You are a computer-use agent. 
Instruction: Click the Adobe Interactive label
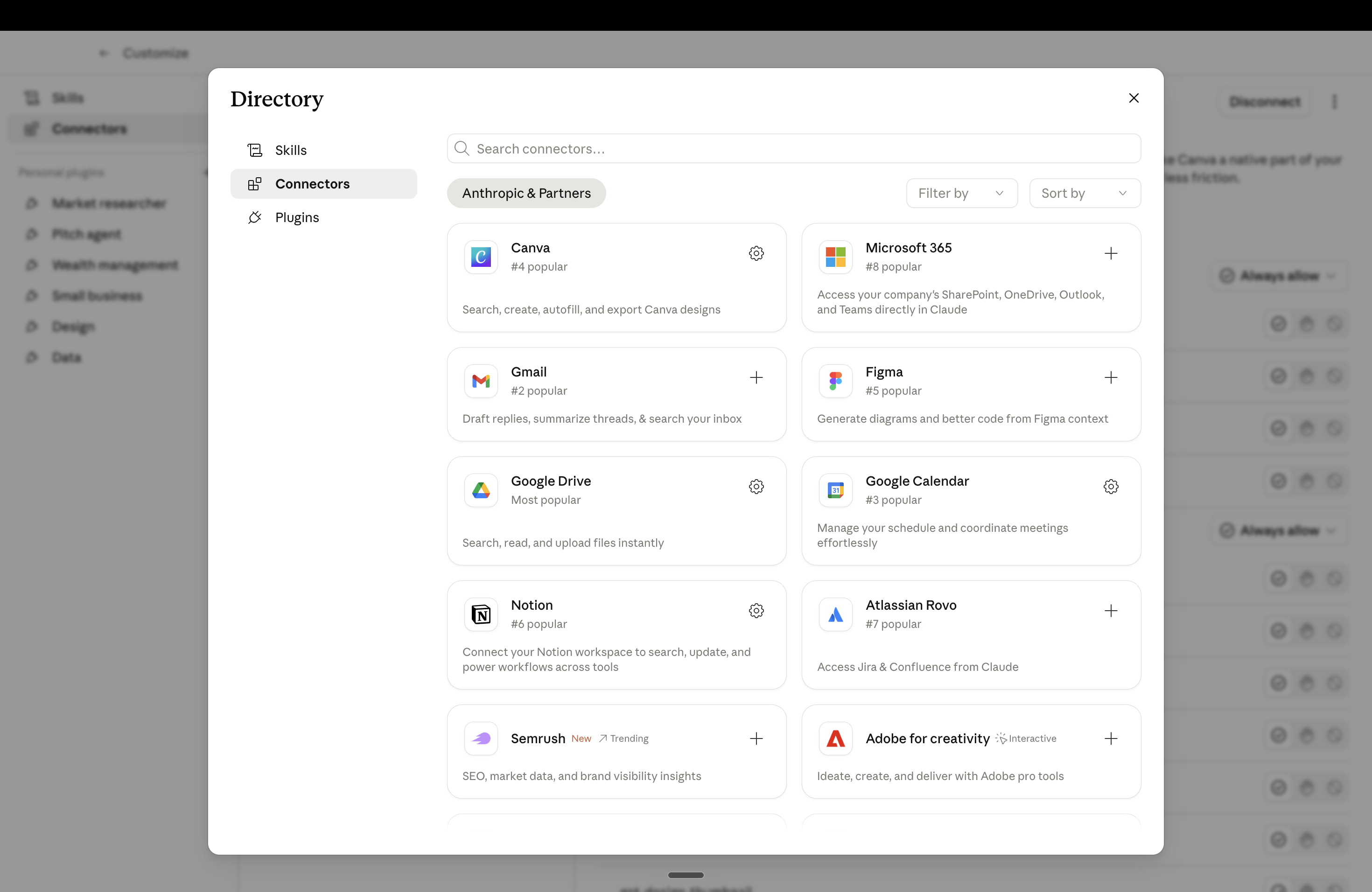1026,739
